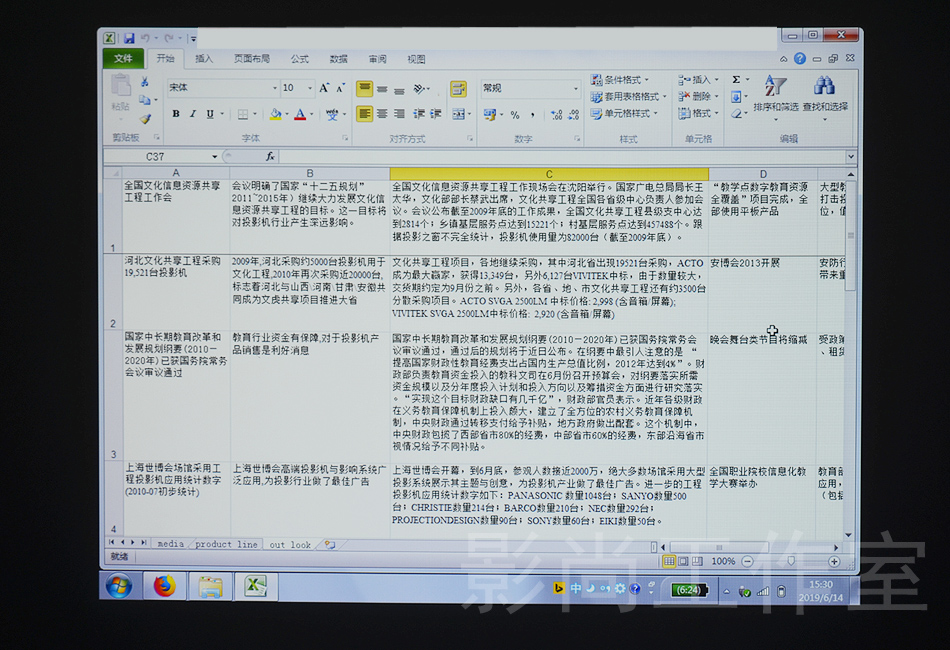Click the AutoSum sigma icon
The image size is (950, 650).
736,80
